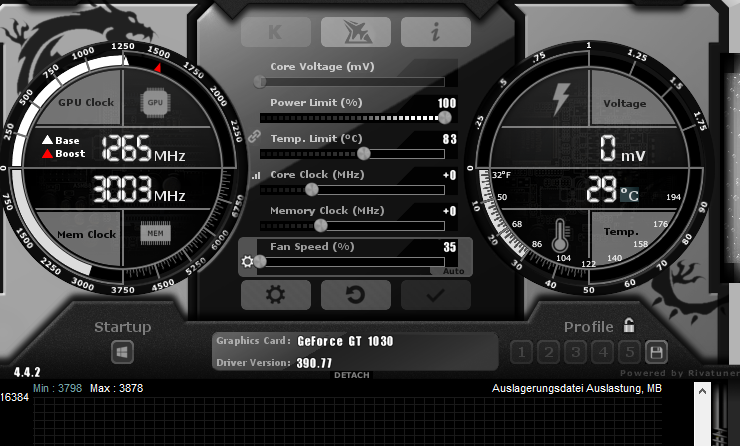Click the Max : 3878 graph value

pos(117,388)
